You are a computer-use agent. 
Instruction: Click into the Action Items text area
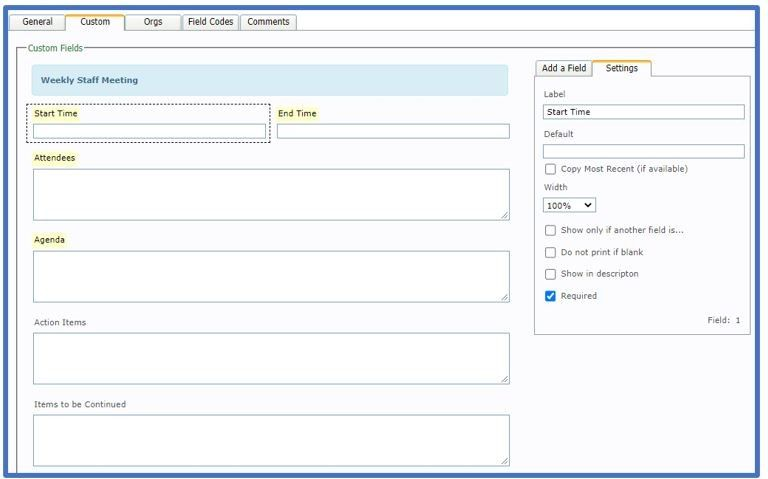pyautogui.click(x=271, y=359)
